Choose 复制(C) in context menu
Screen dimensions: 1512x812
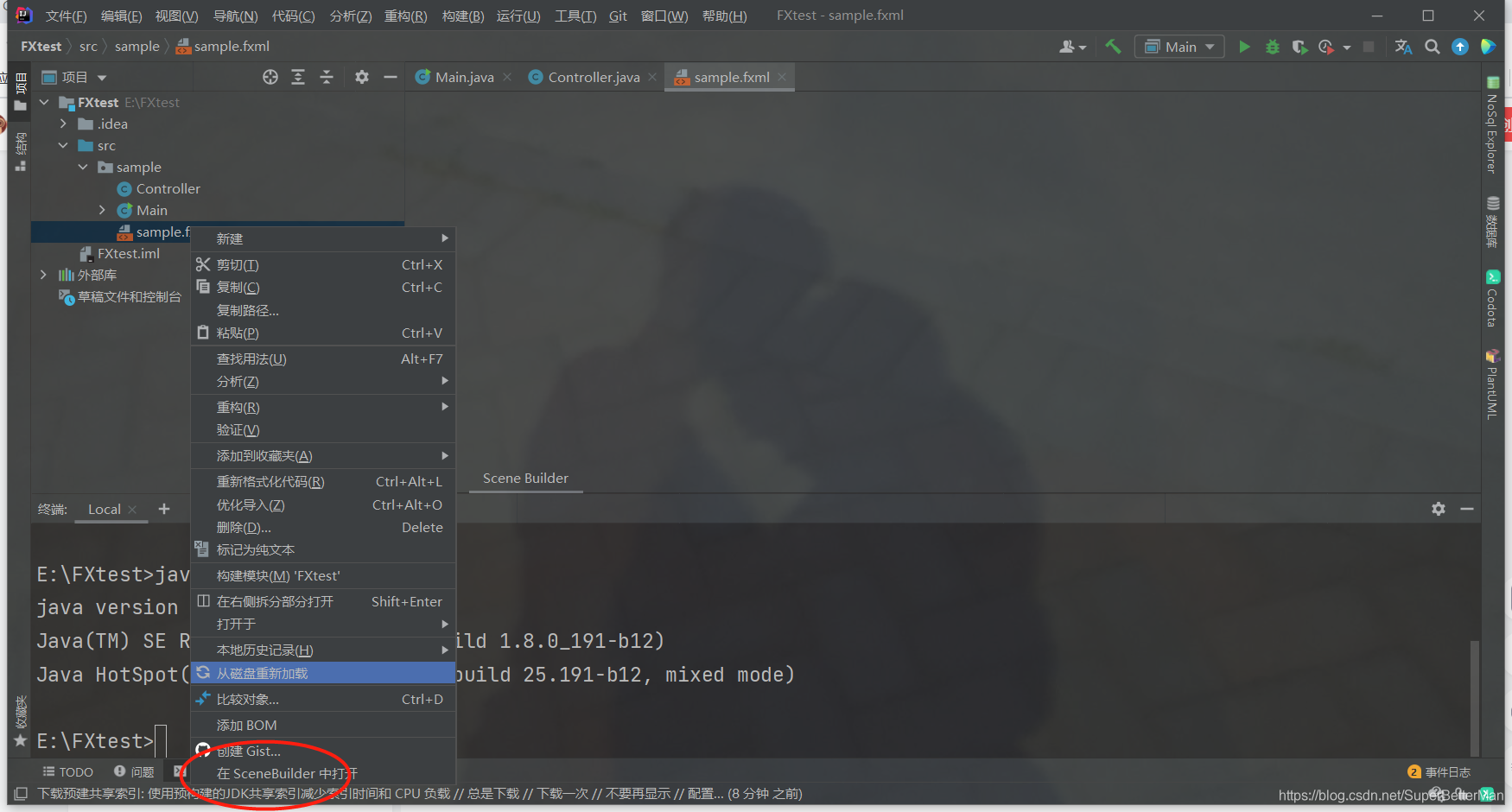tap(323, 287)
